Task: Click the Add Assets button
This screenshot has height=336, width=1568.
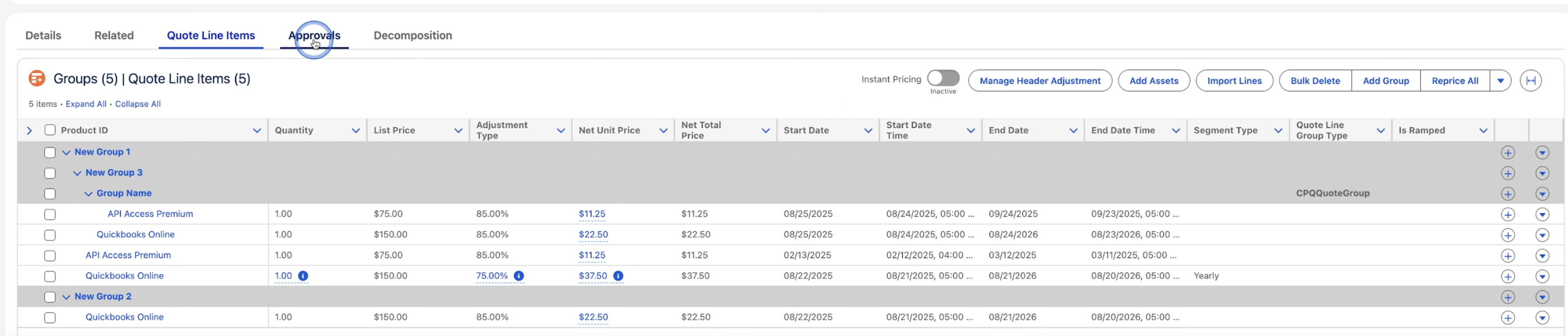Action: click(x=1154, y=81)
